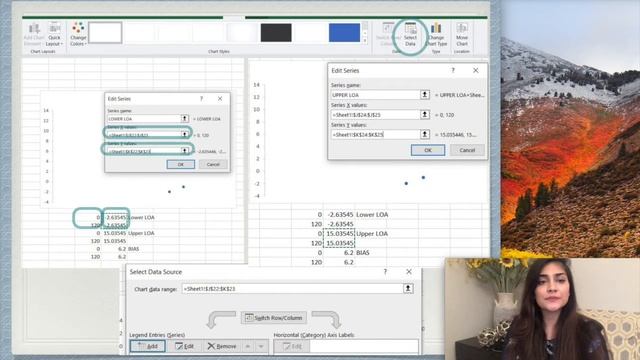Viewport: 640px width, 360px height.
Task: Open Add Chart Element in ribbon
Action: 33,35
